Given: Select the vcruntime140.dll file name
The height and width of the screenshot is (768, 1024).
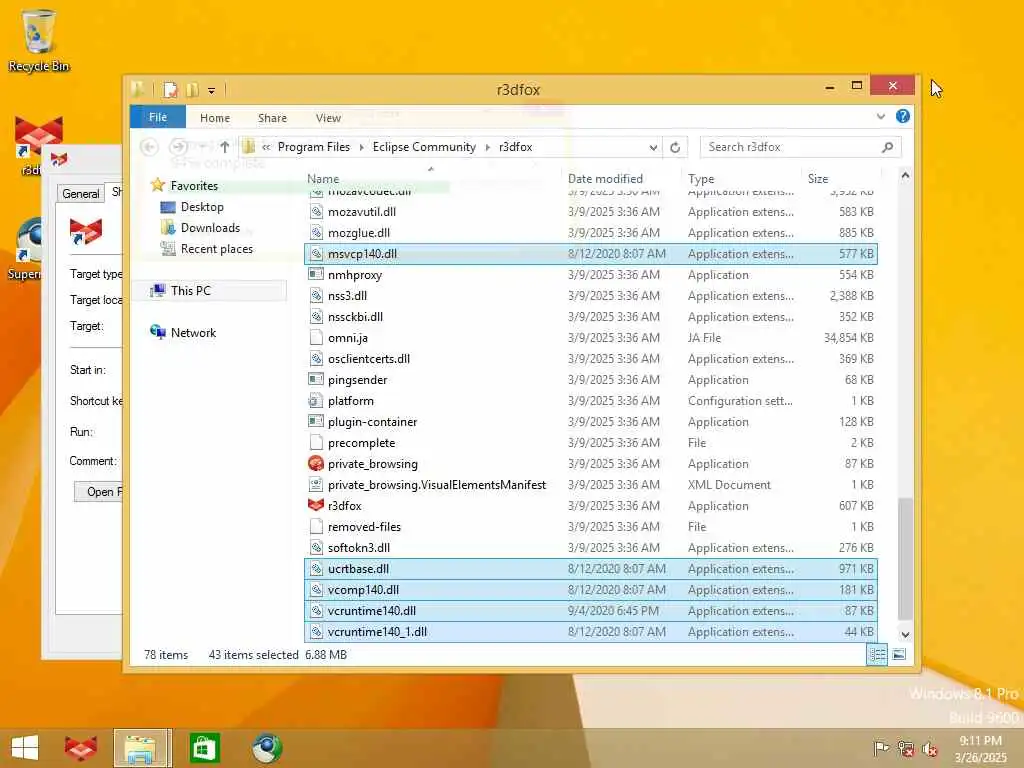Looking at the screenshot, I should [x=372, y=611].
